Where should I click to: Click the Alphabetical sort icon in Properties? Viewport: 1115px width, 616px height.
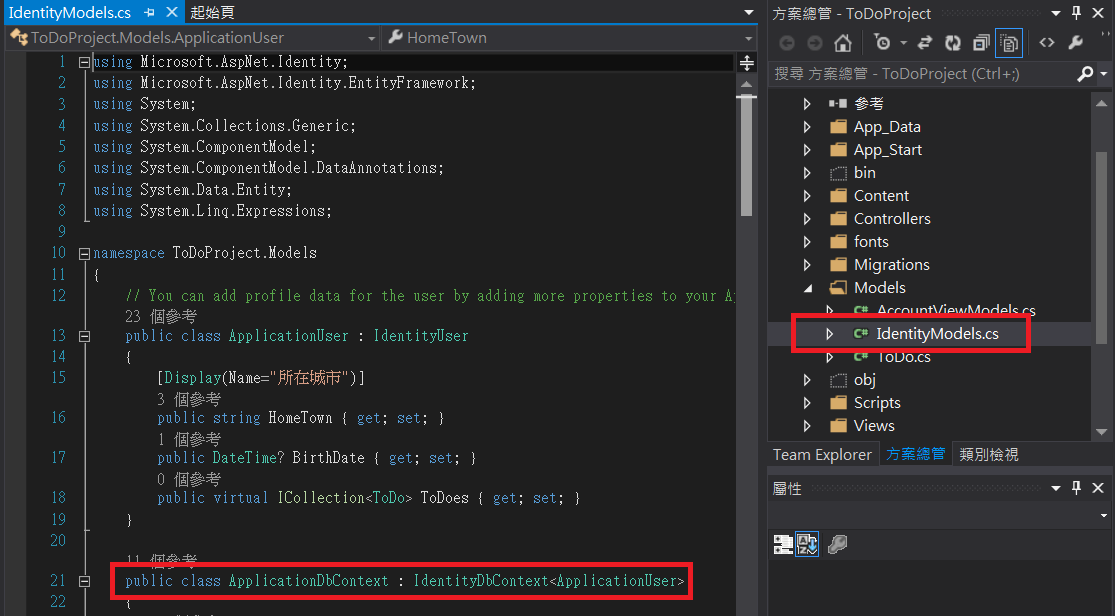807,545
